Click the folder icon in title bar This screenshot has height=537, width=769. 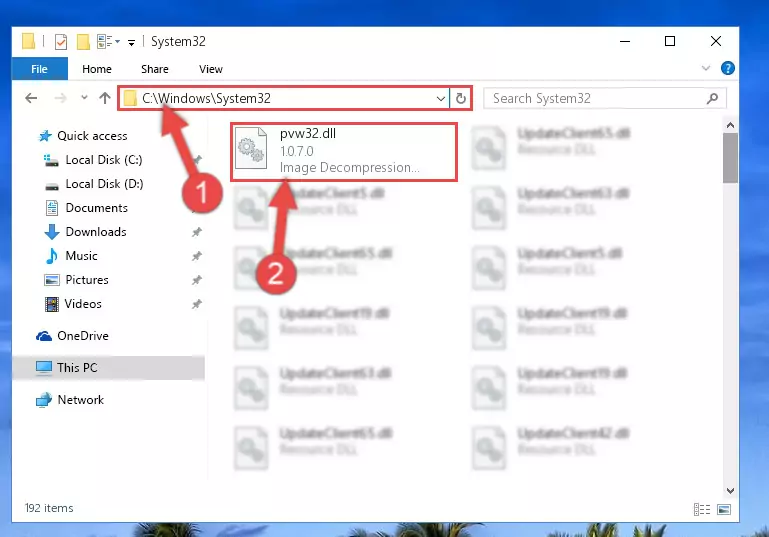28,42
